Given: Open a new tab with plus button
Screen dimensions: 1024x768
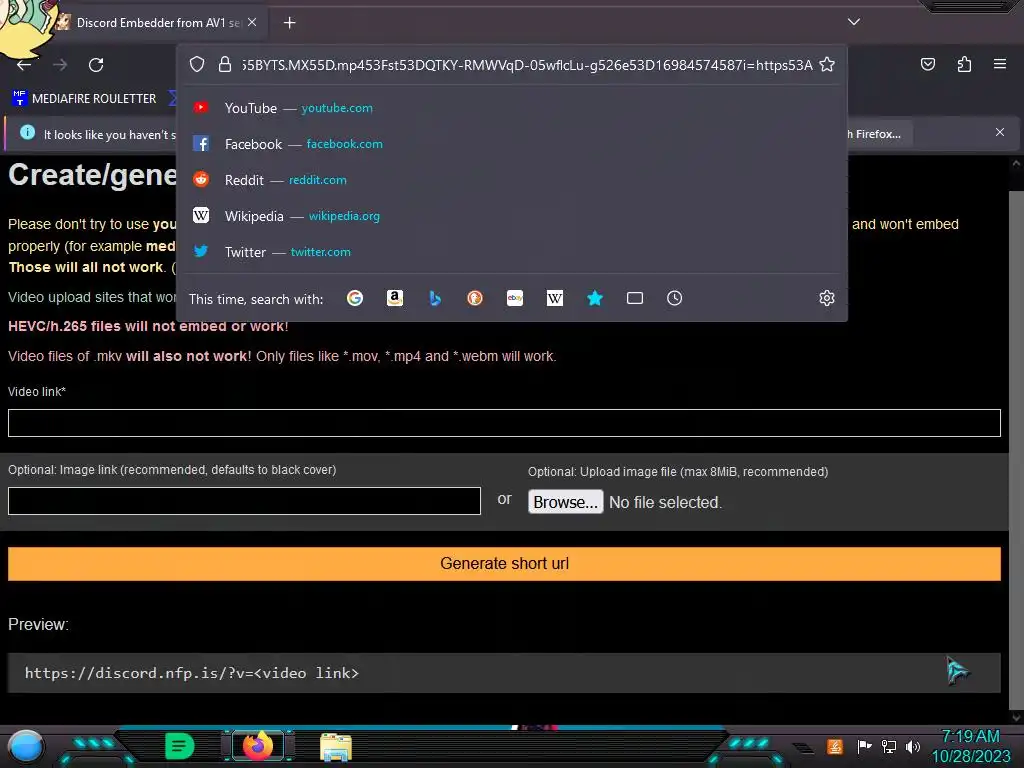Looking at the screenshot, I should pyautogui.click(x=289, y=23).
